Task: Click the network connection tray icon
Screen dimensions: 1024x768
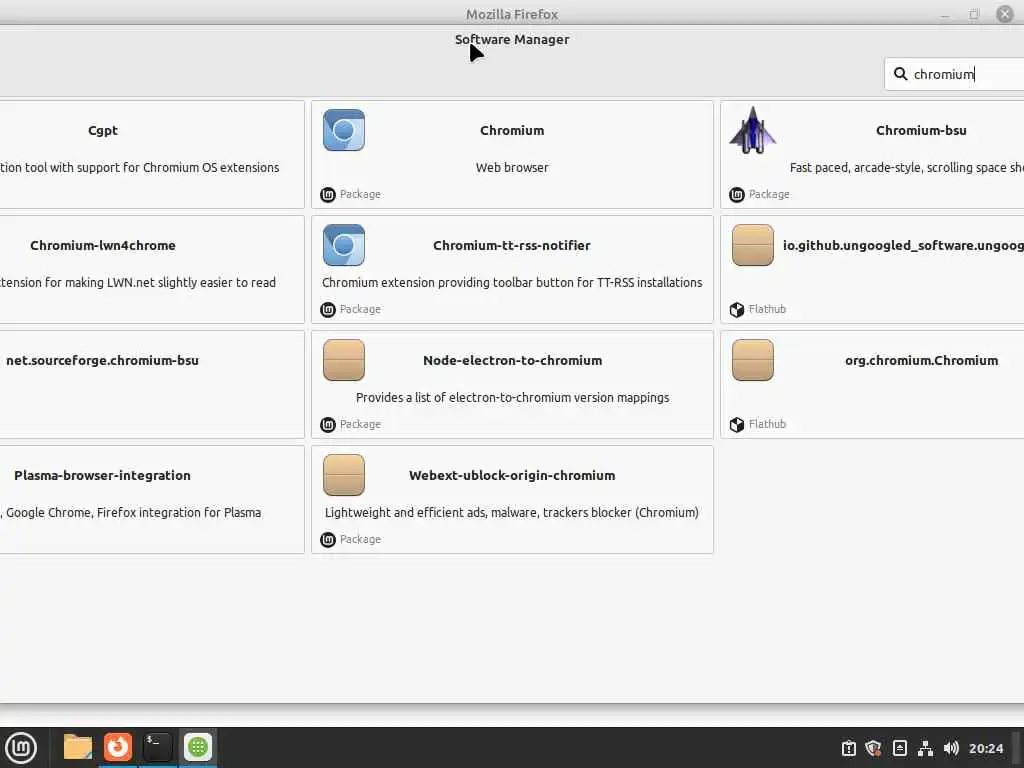Action: pos(925,748)
